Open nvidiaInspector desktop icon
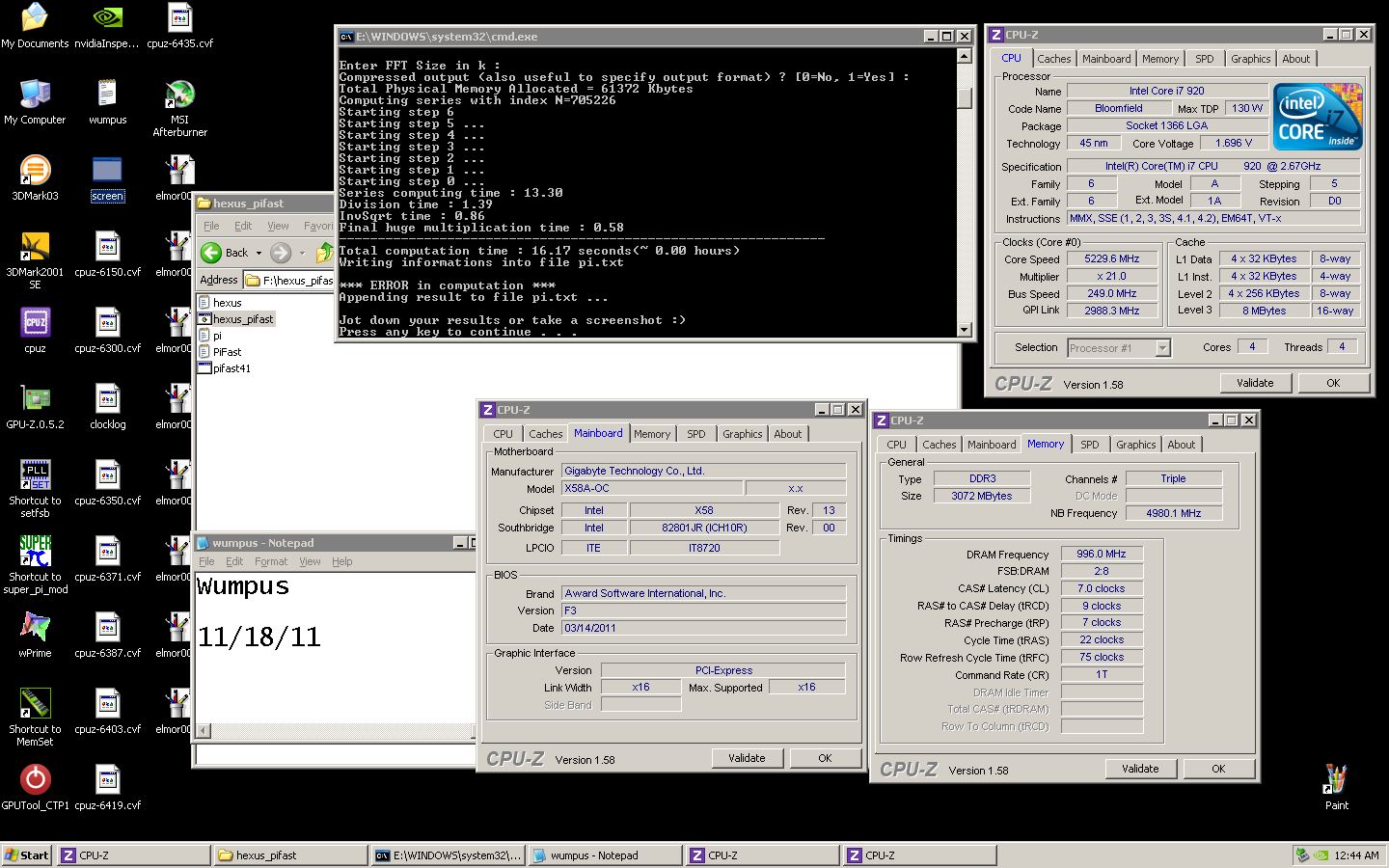The height and width of the screenshot is (868, 1389). pos(107,25)
